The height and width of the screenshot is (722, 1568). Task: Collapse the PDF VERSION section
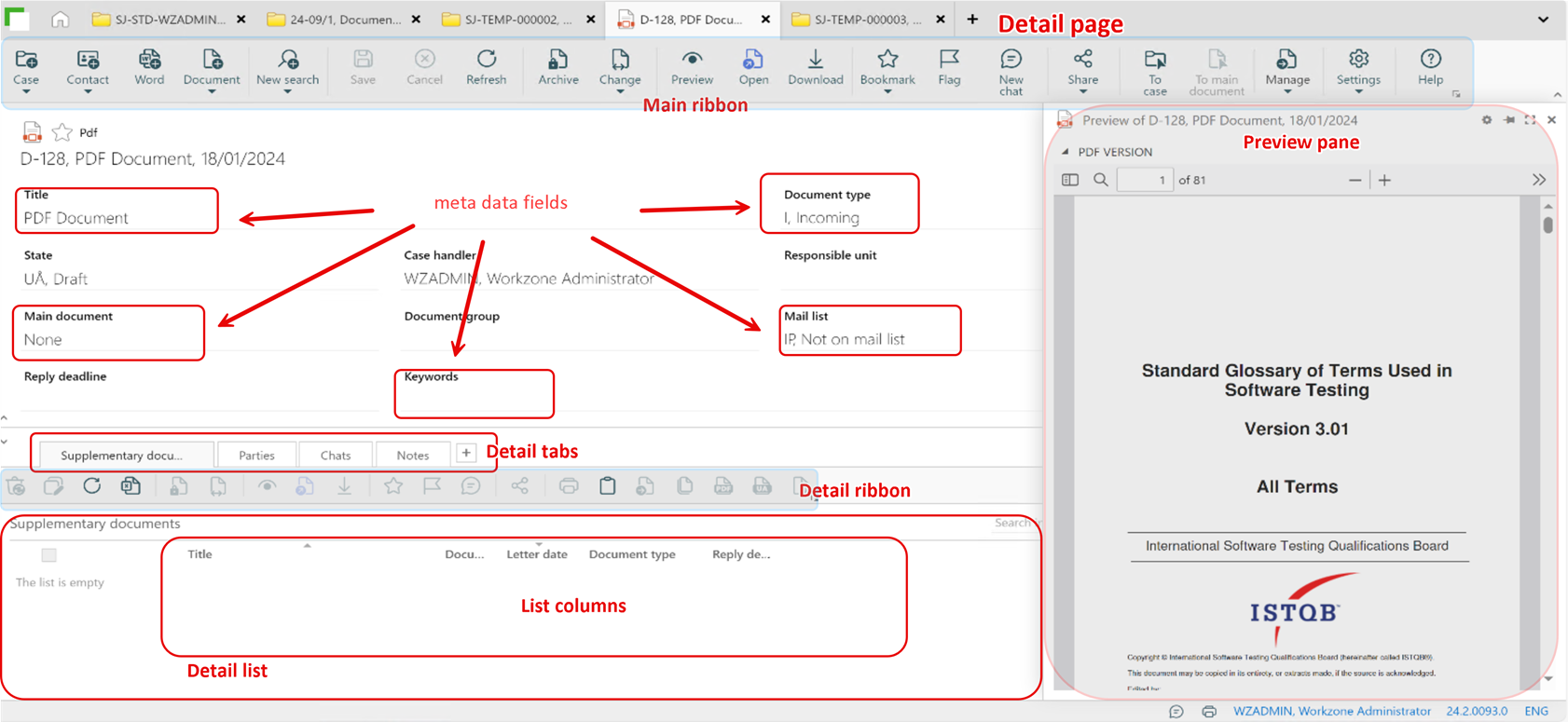pos(1066,152)
